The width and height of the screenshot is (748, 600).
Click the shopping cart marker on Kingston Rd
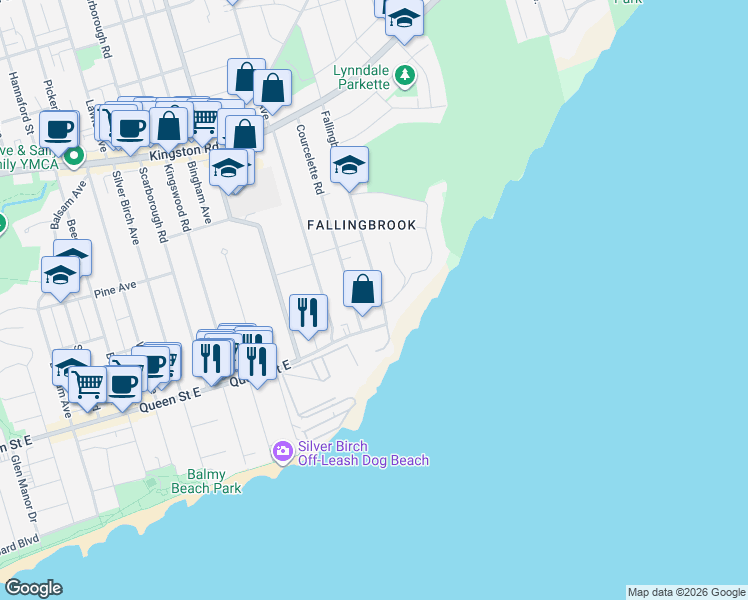pyautogui.click(x=204, y=122)
